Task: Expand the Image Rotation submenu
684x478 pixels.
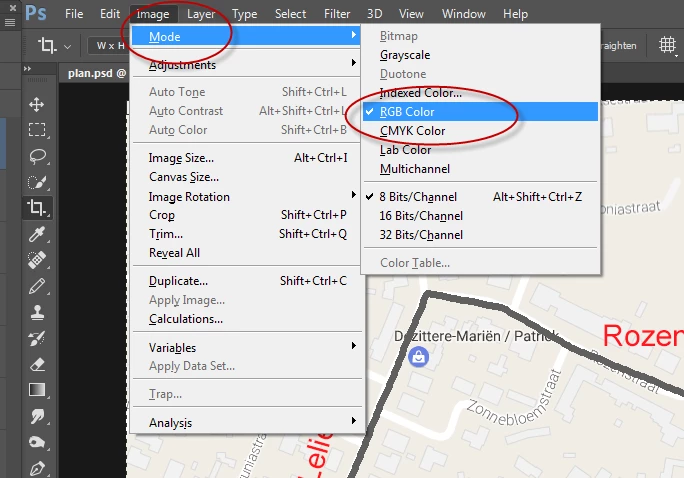Action: point(248,196)
